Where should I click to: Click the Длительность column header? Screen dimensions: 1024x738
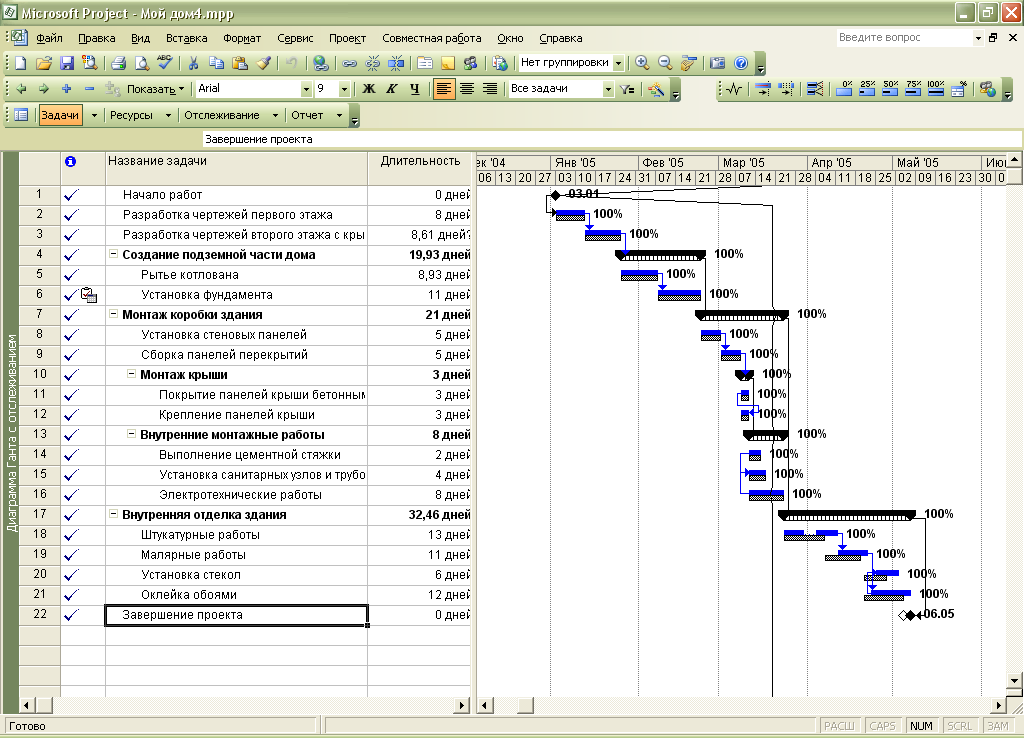click(419, 168)
